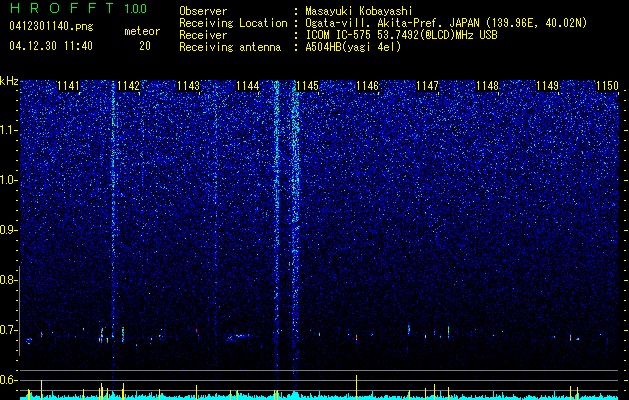This screenshot has height=400, width=629.
Task: Click the kHz axis unit label
Action: coord(9,81)
